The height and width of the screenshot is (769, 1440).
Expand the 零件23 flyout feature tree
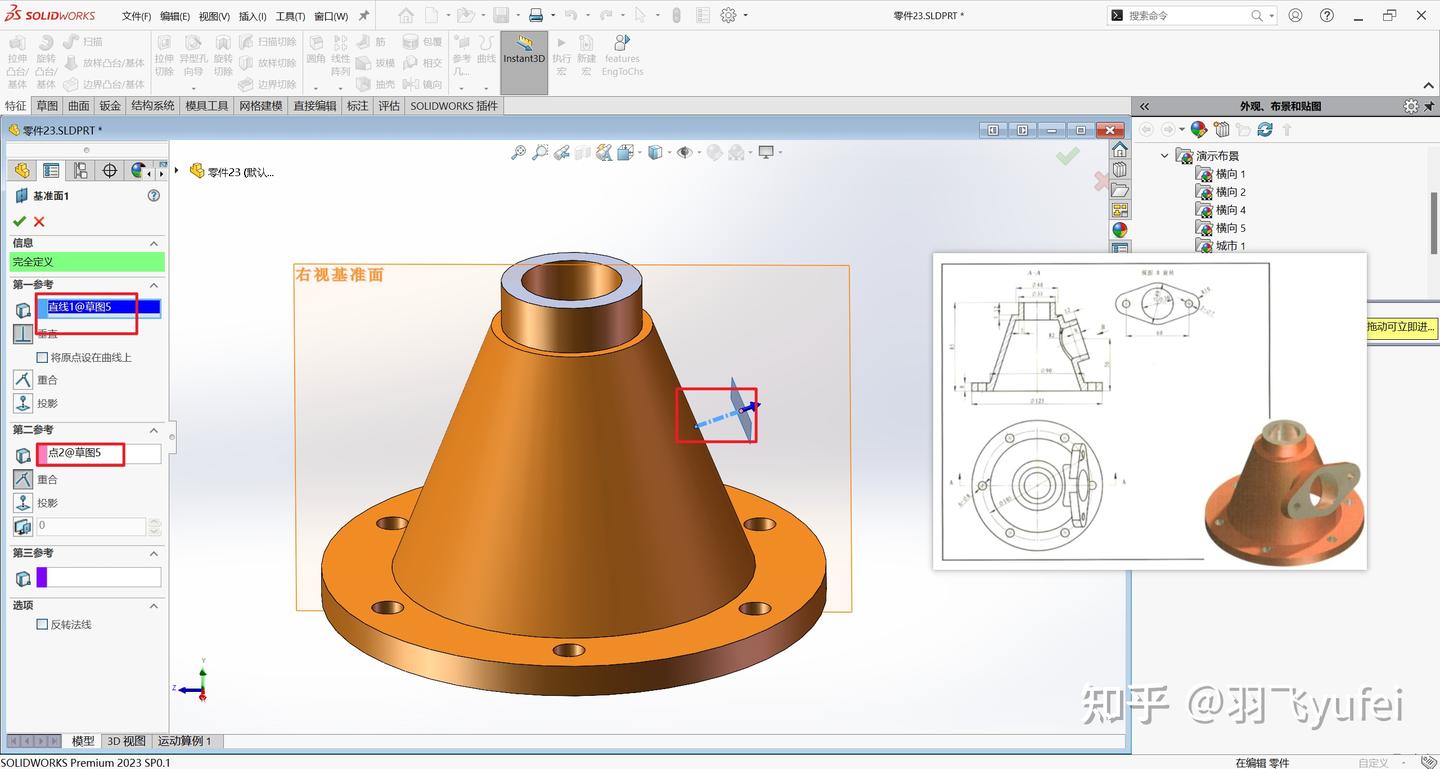coord(178,171)
